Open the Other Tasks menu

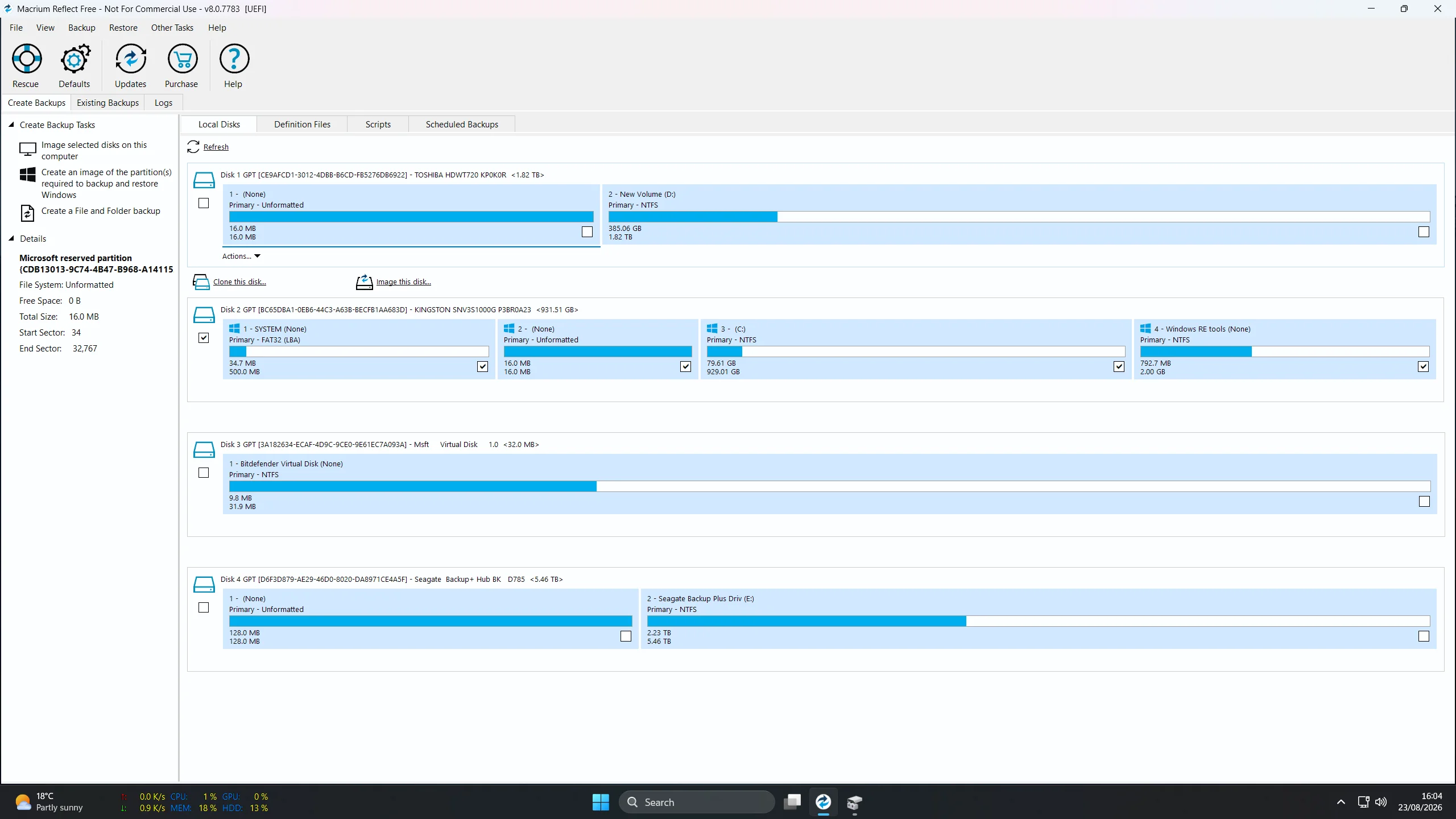[x=172, y=27]
